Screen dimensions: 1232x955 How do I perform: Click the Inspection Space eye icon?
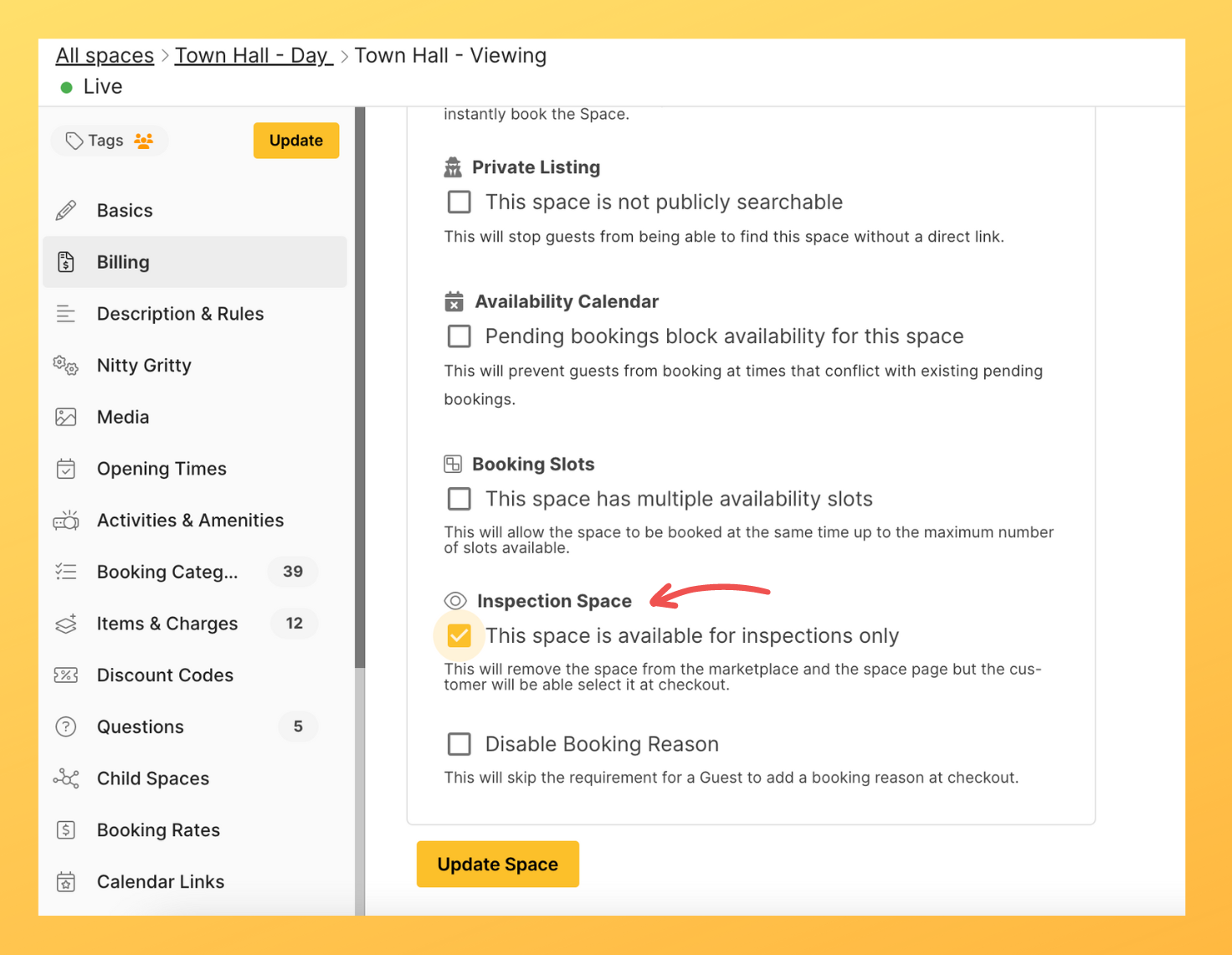tap(455, 601)
